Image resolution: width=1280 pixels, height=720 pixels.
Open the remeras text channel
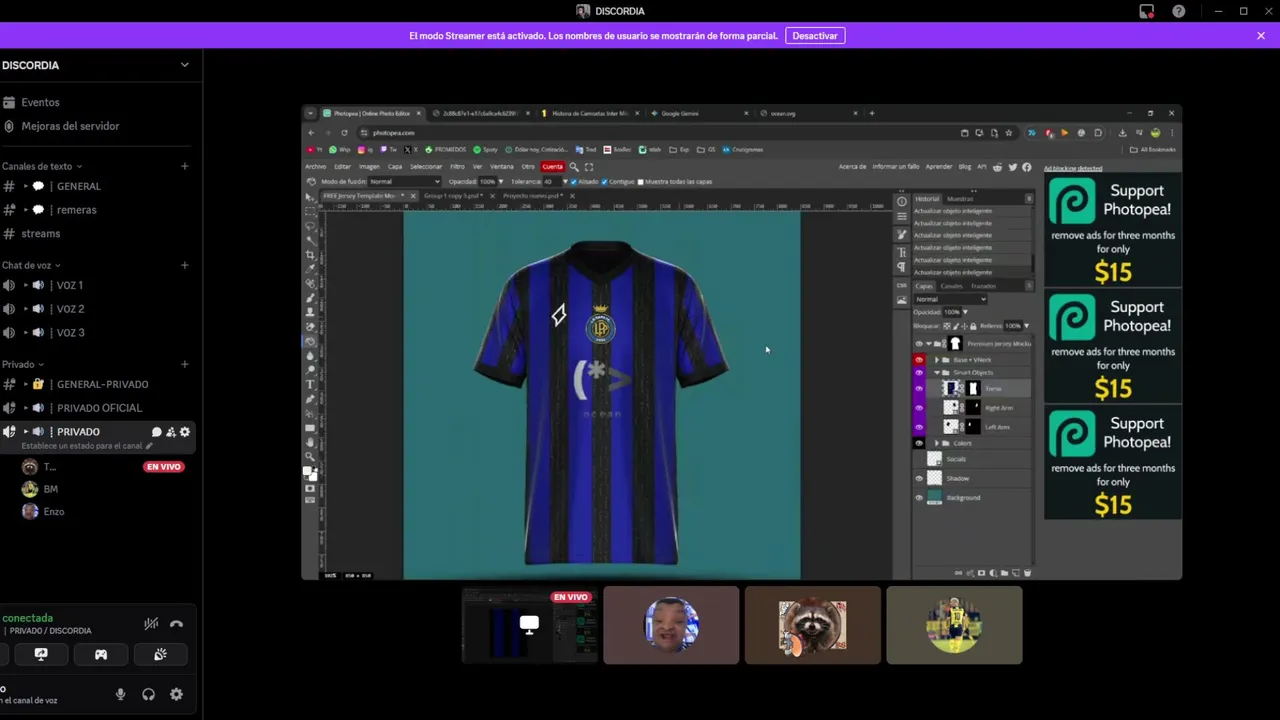[x=76, y=210]
